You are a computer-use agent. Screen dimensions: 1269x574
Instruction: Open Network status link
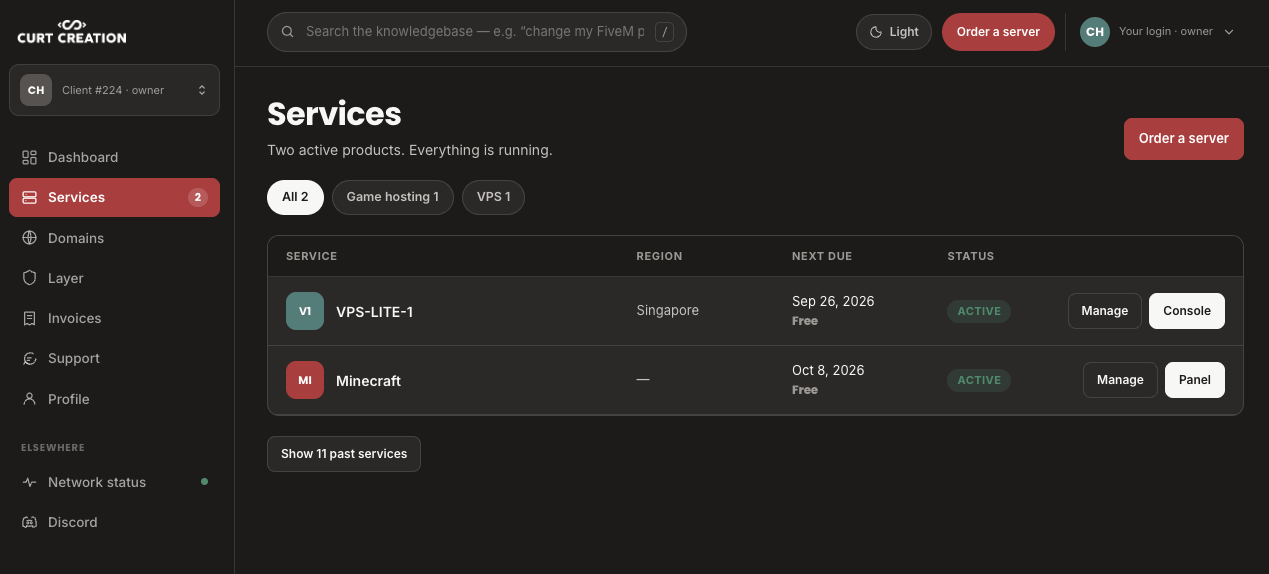(x=114, y=482)
